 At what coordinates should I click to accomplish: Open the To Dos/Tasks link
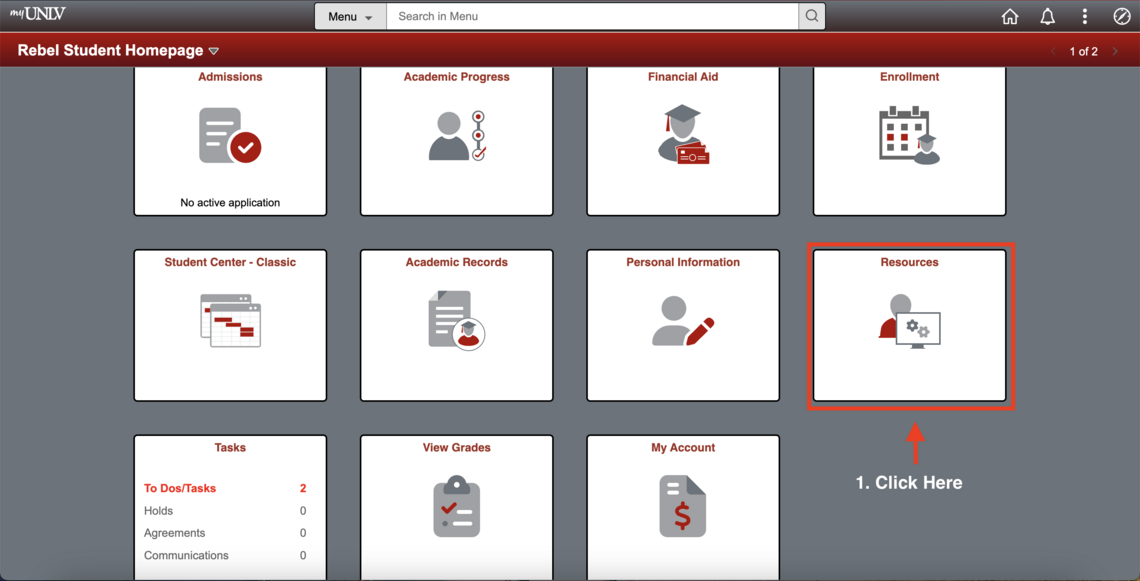pos(180,488)
